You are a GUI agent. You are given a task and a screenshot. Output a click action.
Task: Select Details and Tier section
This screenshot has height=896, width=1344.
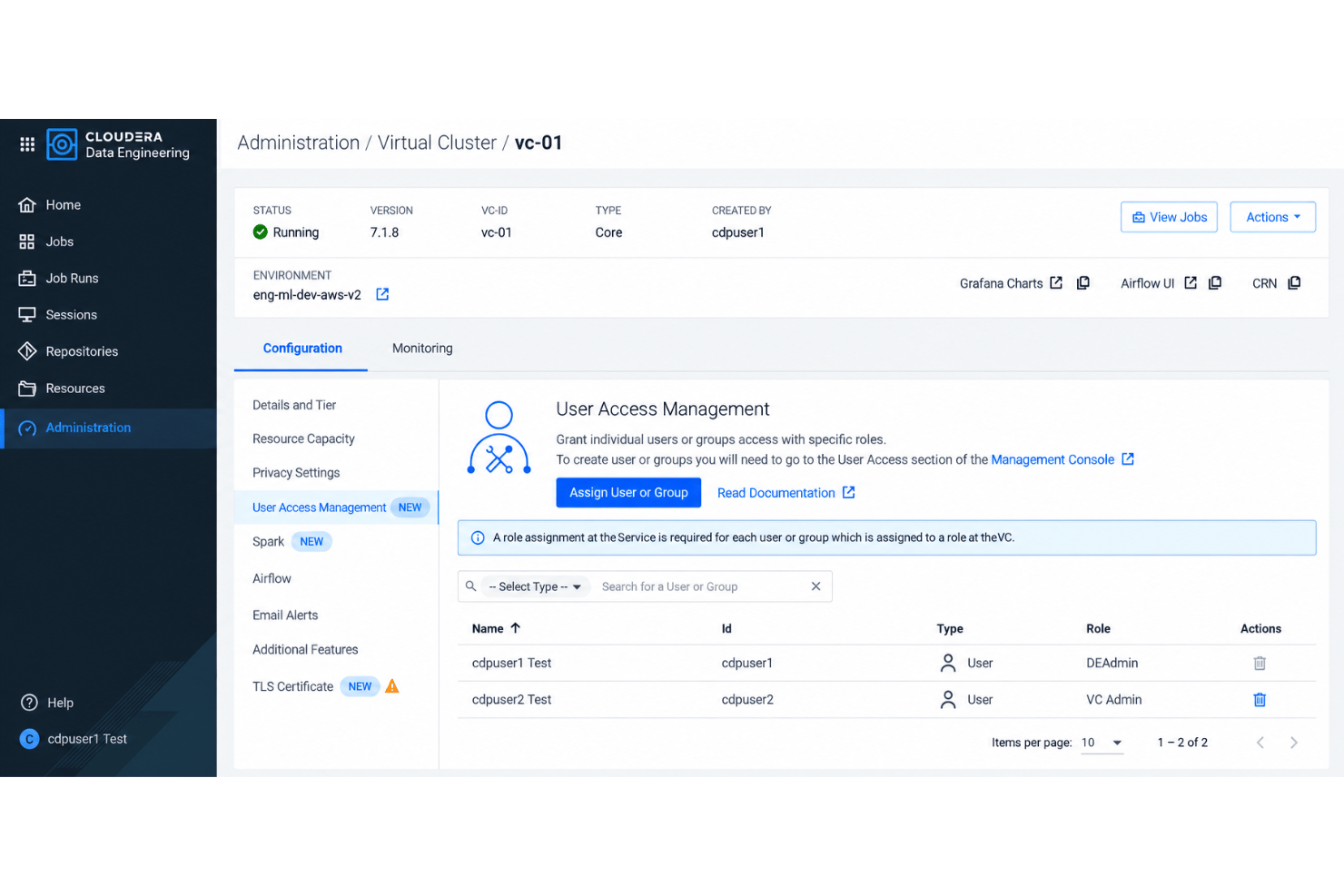point(294,405)
